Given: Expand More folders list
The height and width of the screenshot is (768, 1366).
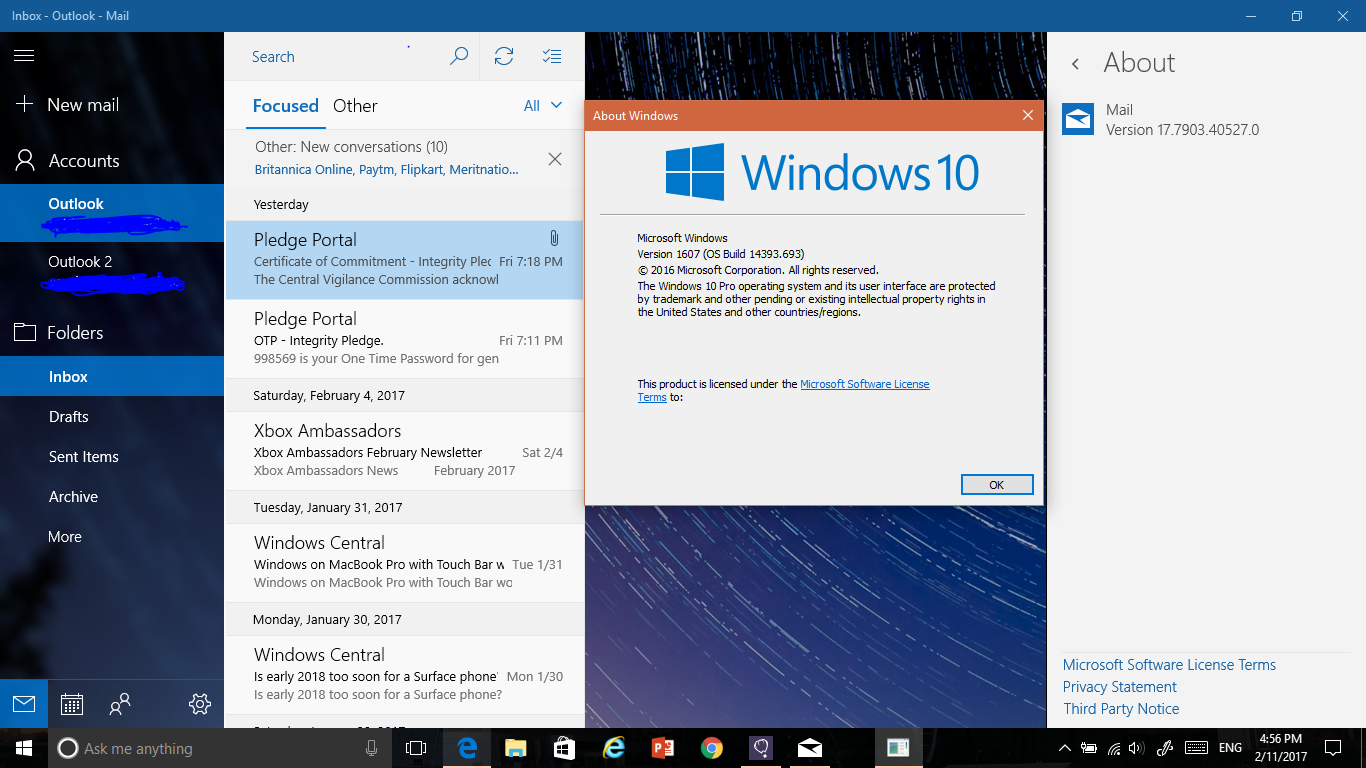Looking at the screenshot, I should click(x=65, y=537).
